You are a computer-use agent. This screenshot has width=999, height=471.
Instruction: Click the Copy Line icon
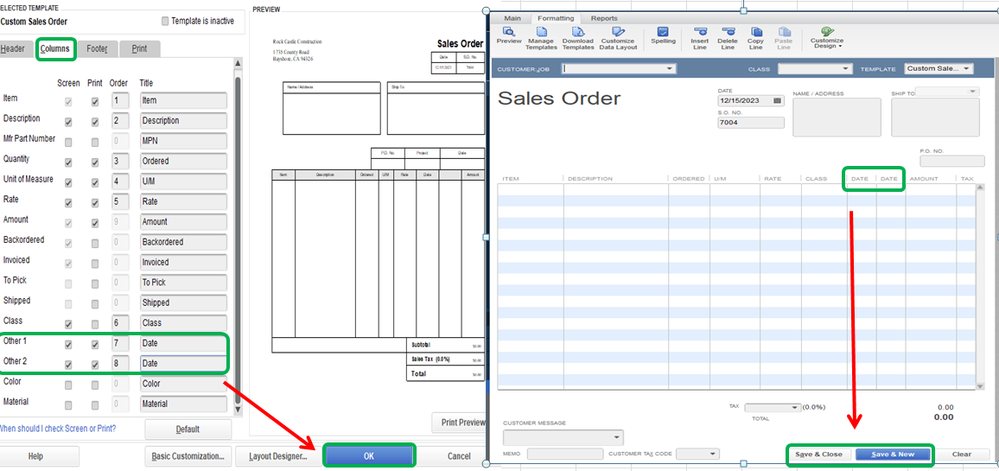(x=756, y=31)
